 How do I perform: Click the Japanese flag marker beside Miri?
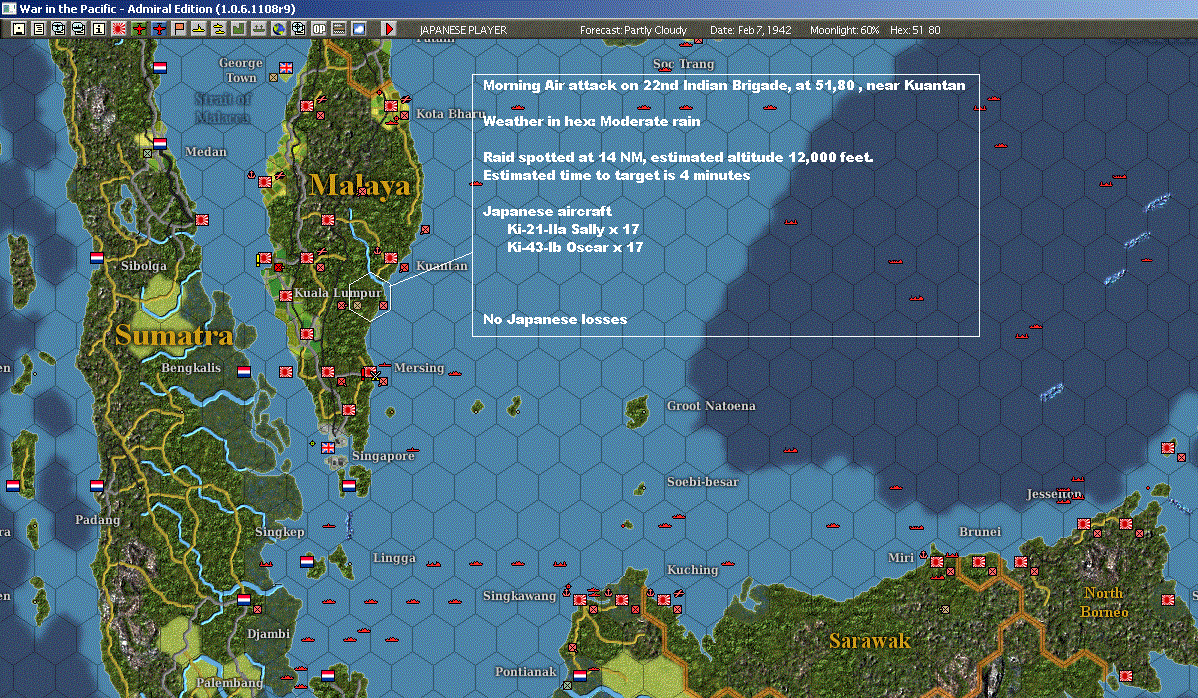[x=937, y=562]
